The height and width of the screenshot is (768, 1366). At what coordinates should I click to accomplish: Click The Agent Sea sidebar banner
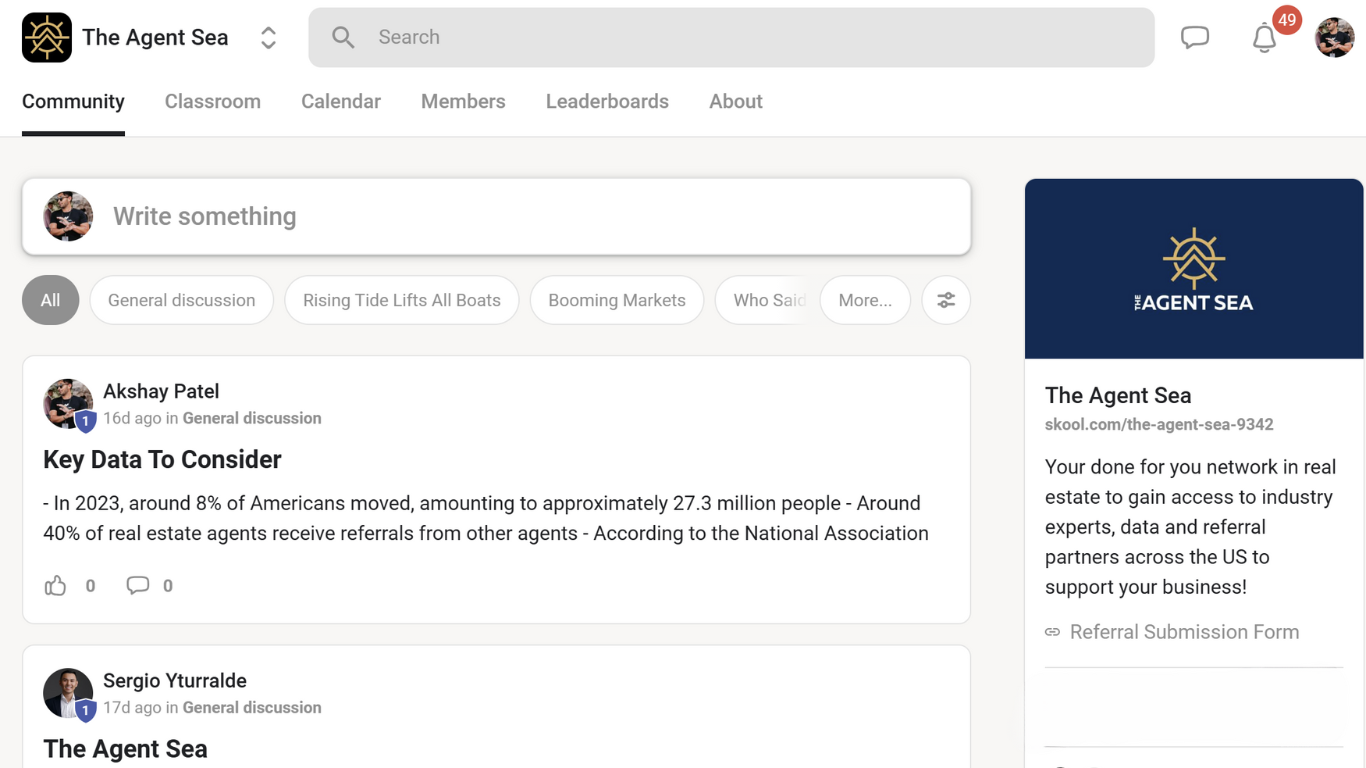click(x=1194, y=269)
